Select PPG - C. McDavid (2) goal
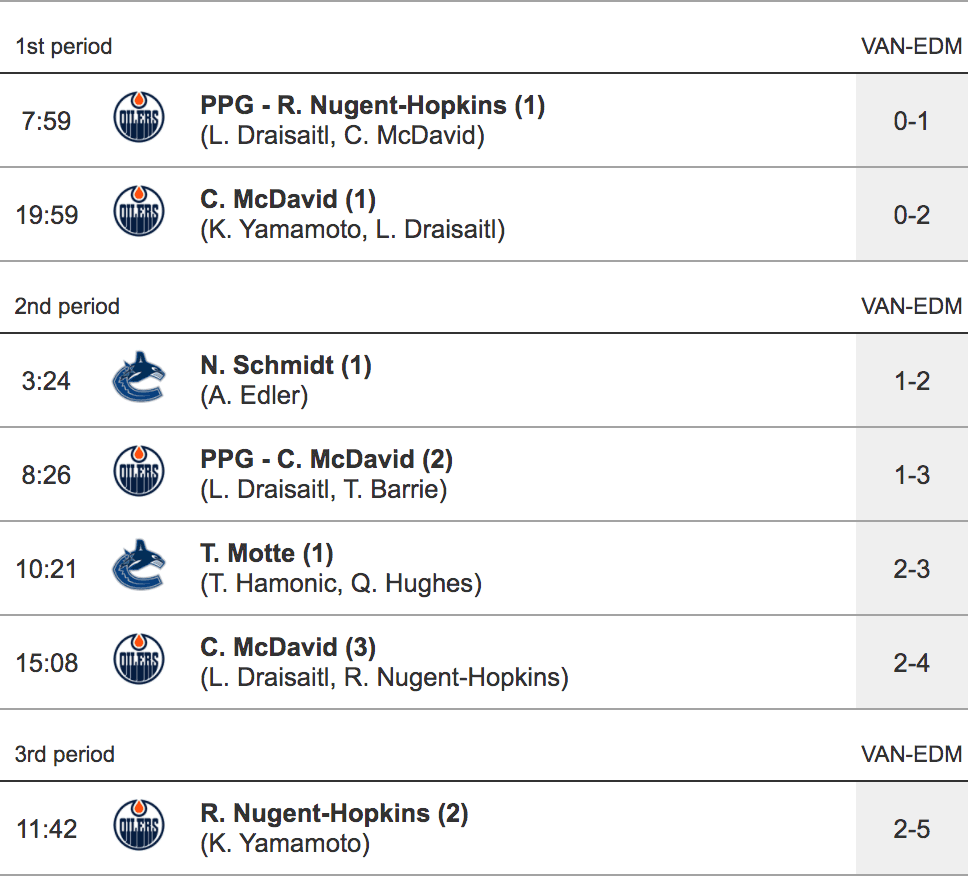The width and height of the screenshot is (968, 876). pos(326,460)
